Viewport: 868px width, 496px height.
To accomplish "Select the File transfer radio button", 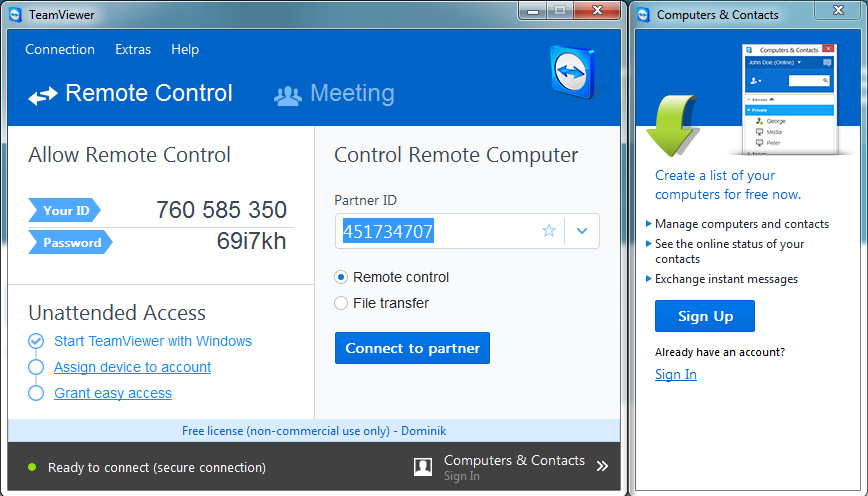I will (x=341, y=303).
